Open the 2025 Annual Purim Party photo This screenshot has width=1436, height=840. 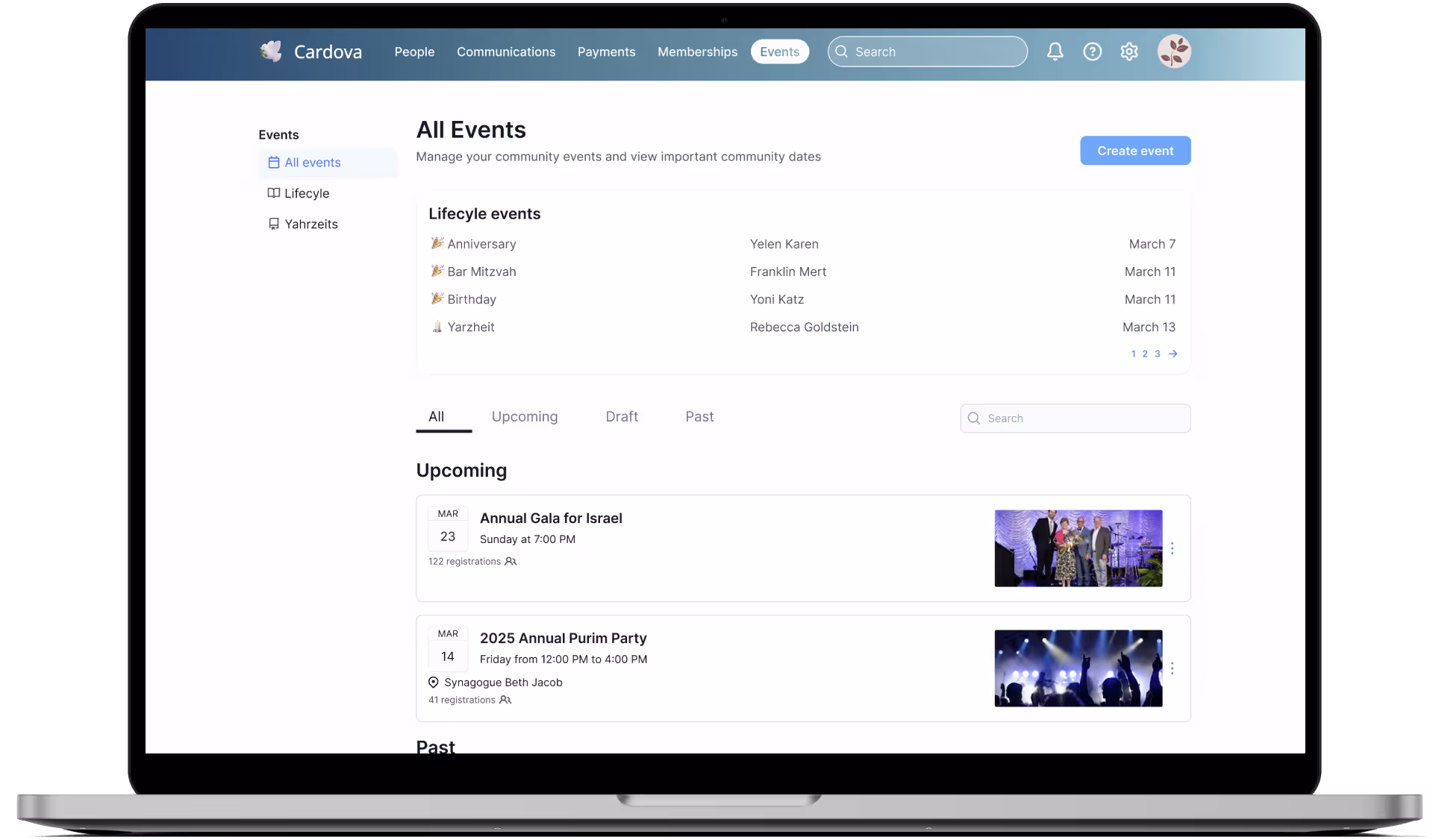coord(1078,668)
